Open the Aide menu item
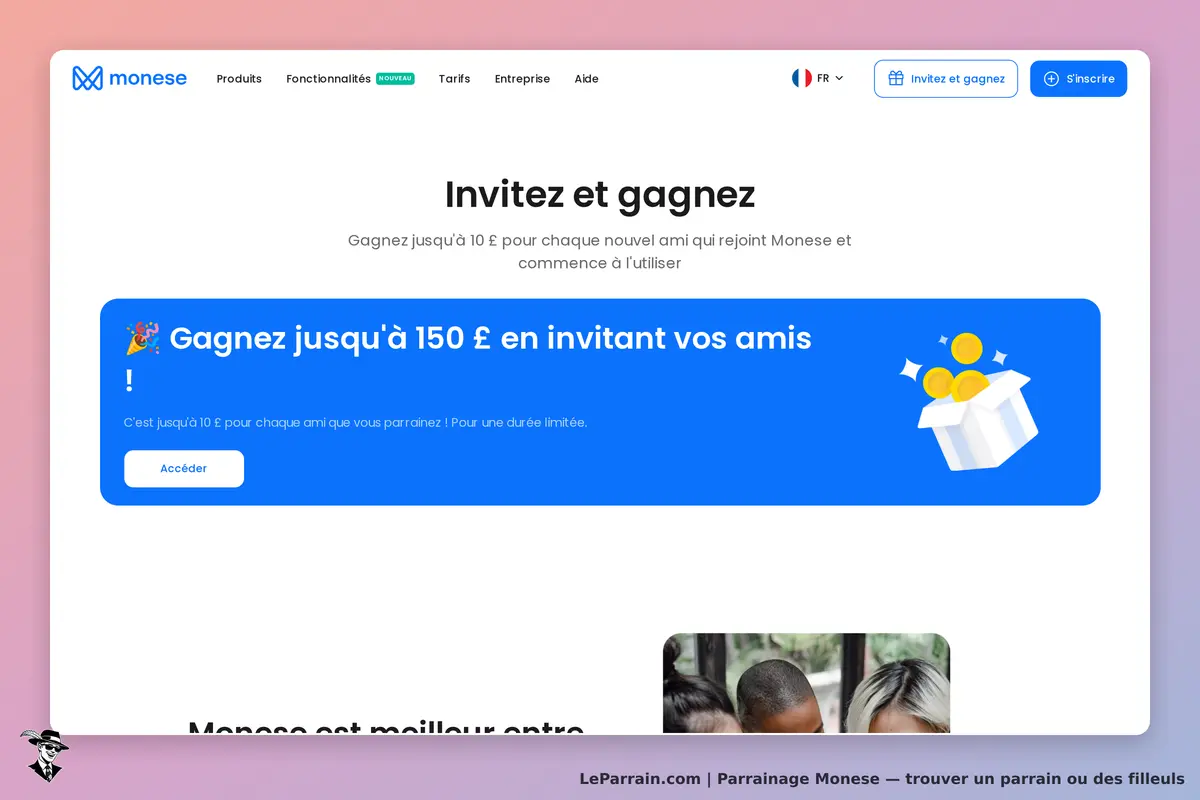Screen dimensions: 1200x800 pyautogui.click(x=586, y=79)
